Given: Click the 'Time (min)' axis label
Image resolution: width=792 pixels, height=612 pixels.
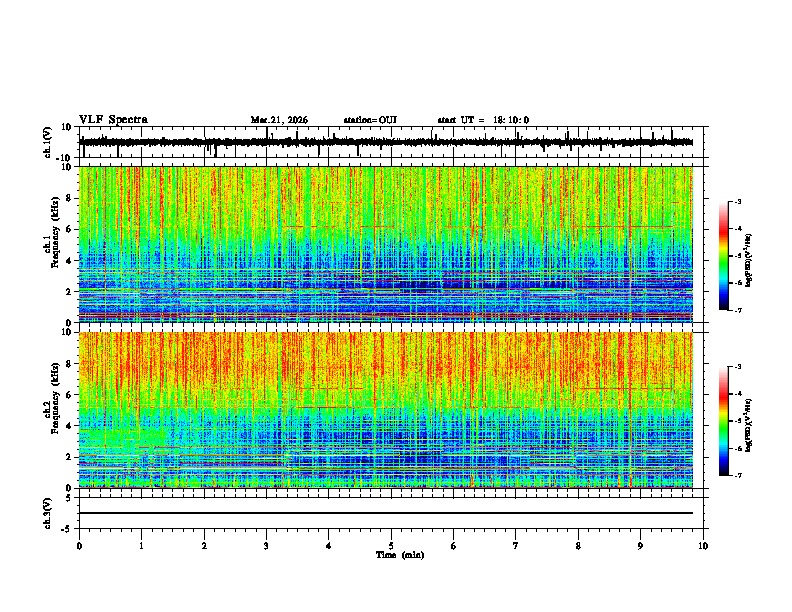Looking at the screenshot, I should [x=400, y=555].
